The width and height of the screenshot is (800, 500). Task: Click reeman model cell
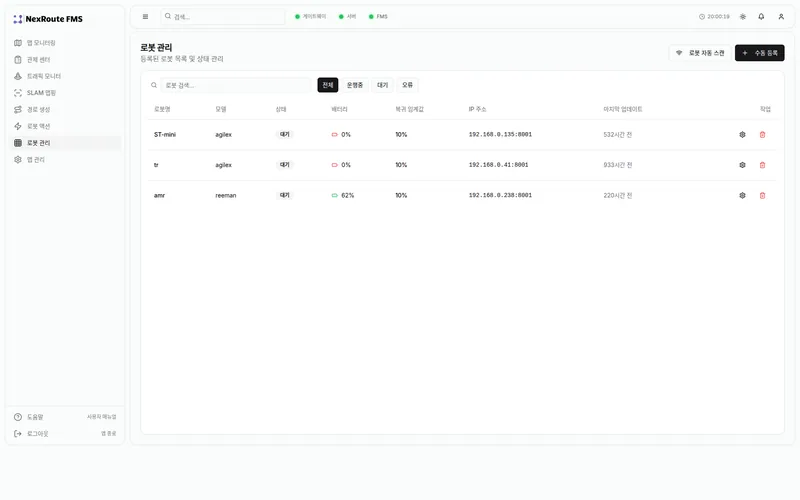[226, 195]
